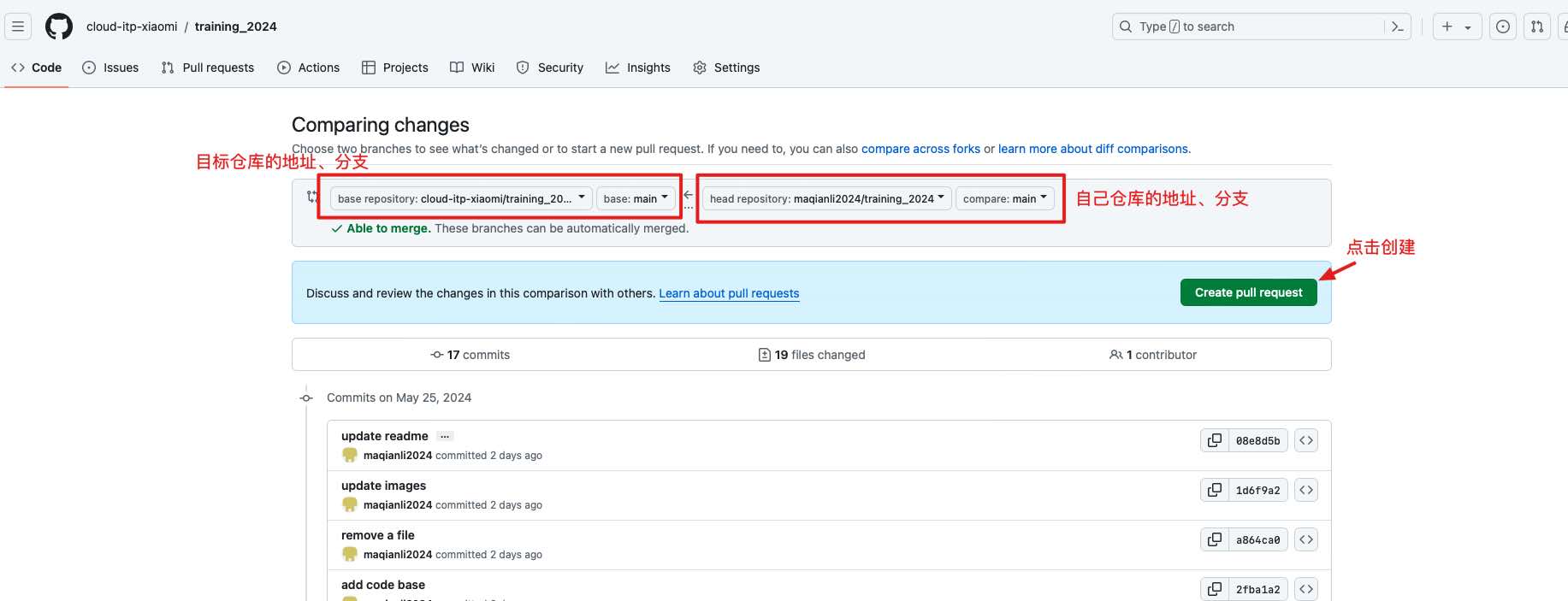Open the Security tab
This screenshot has height=601, width=1568.
(x=550, y=68)
